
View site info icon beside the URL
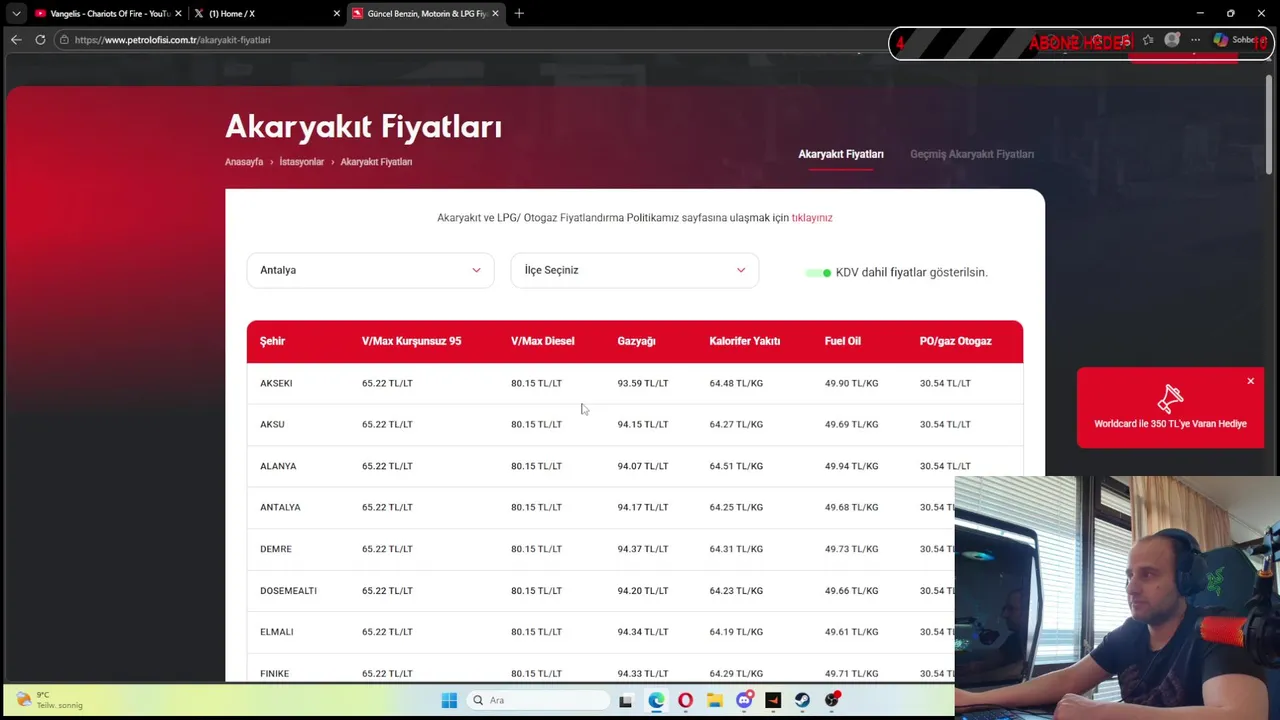point(64,40)
